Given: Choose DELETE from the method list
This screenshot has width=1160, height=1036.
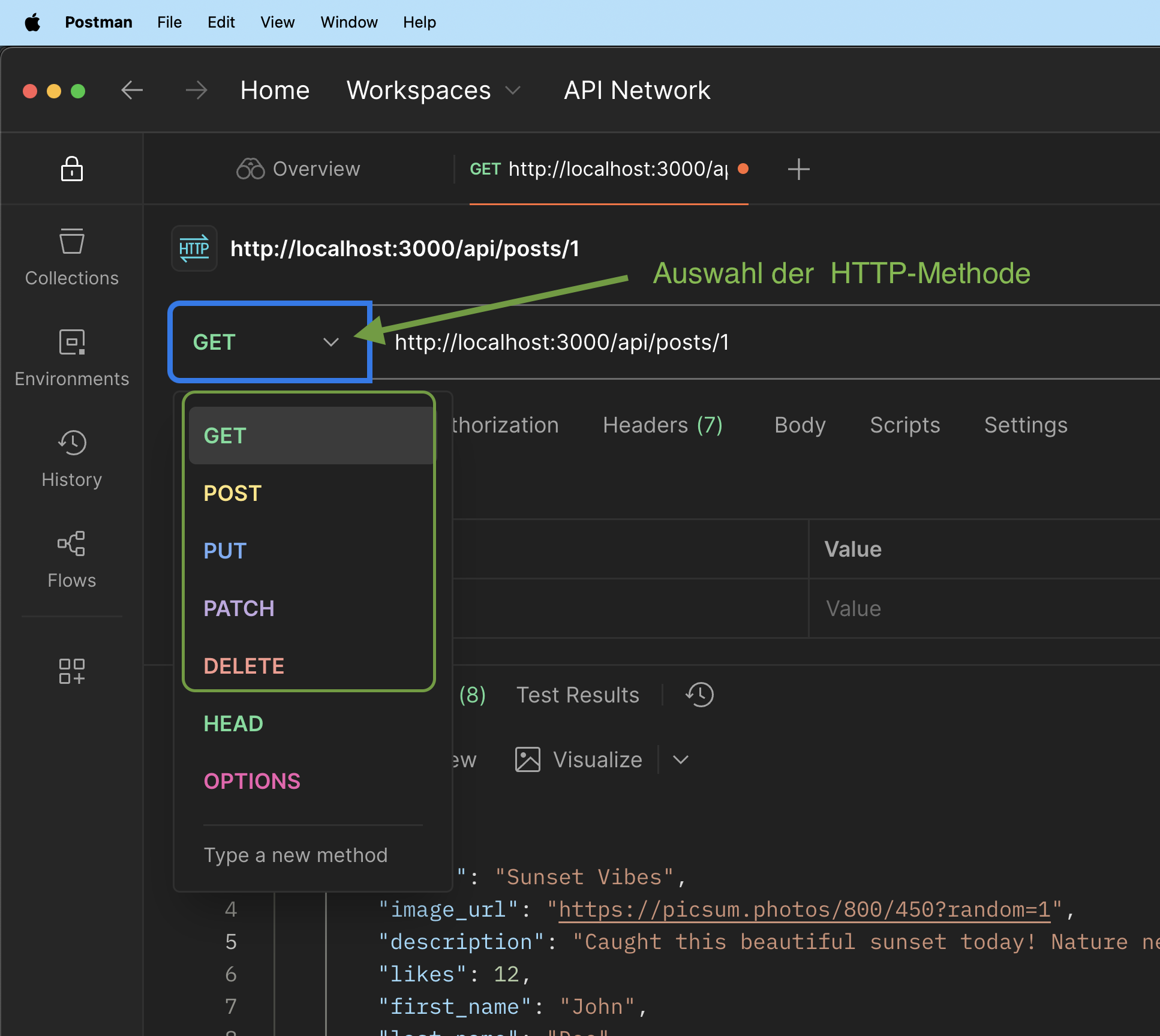Looking at the screenshot, I should [311, 666].
